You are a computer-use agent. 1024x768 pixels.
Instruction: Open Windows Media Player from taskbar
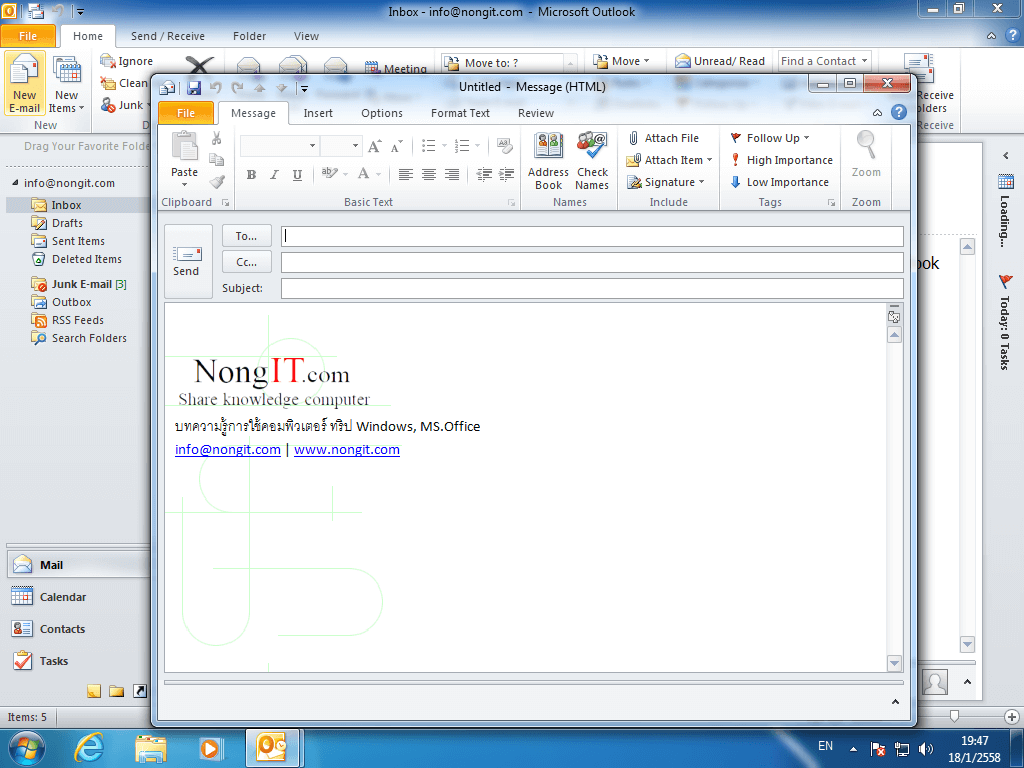tap(210, 748)
